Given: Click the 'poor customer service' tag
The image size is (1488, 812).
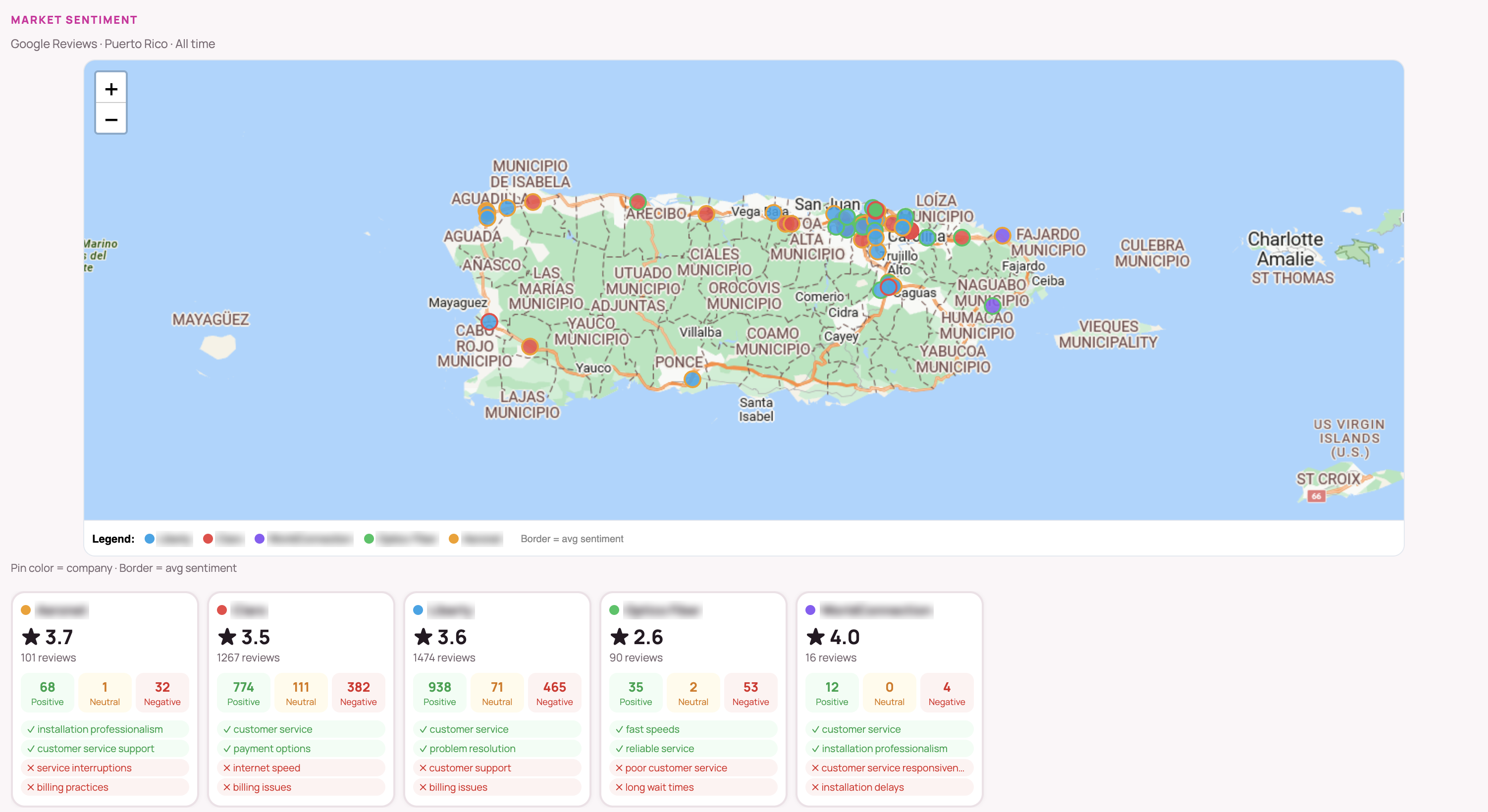Looking at the screenshot, I should pyautogui.click(x=693, y=767).
